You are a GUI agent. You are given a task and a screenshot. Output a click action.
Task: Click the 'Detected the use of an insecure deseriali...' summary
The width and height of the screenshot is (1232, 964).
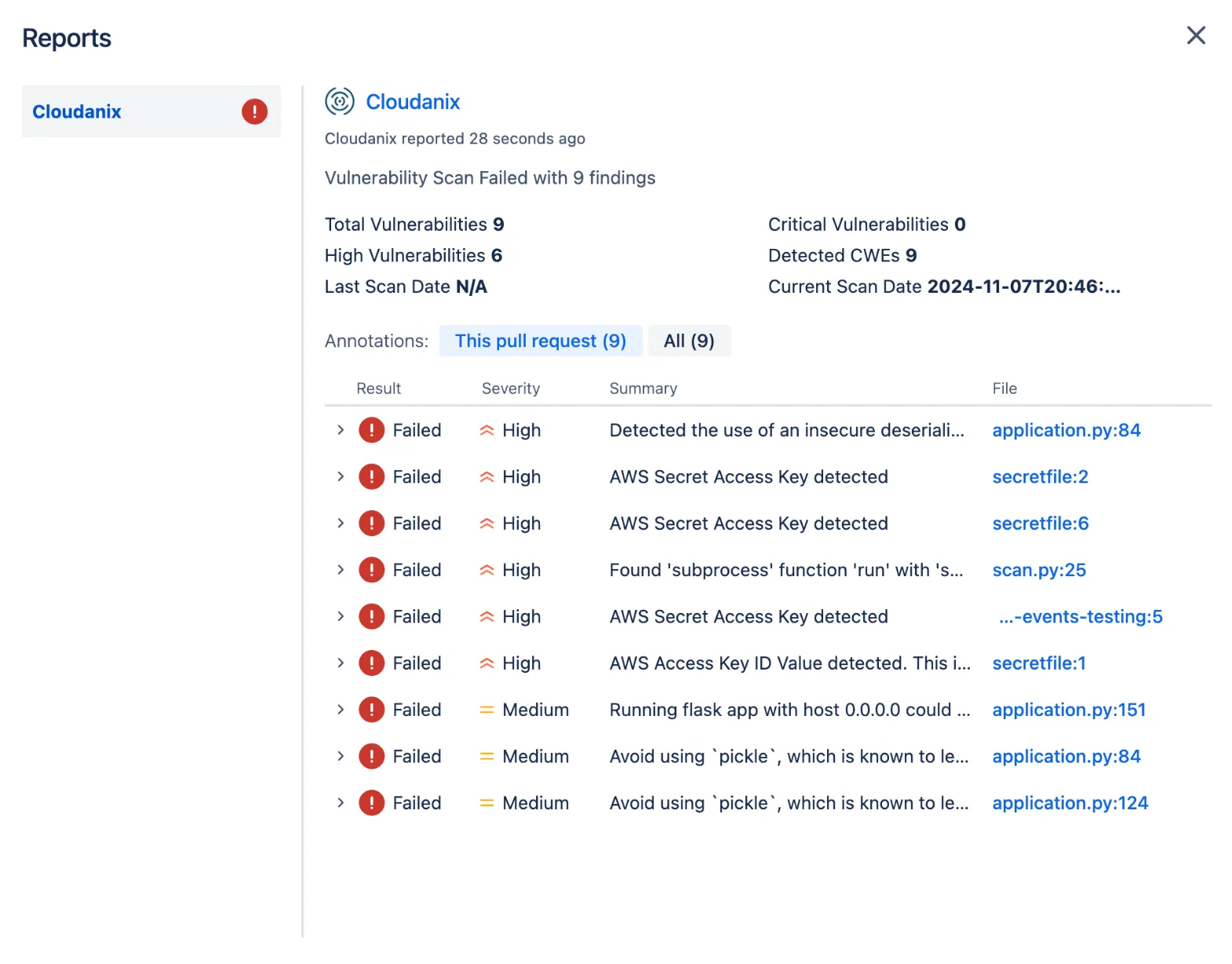(787, 430)
